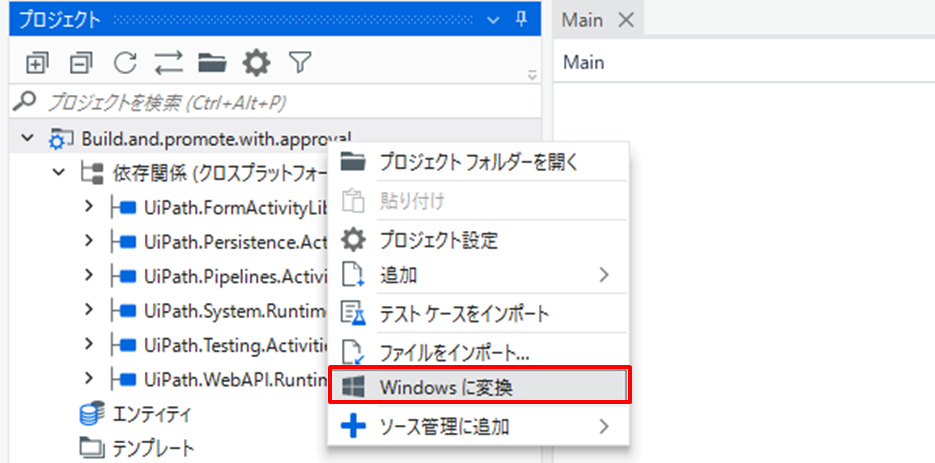This screenshot has height=463, width=935.
Task: Click the Windows logo icon in menu
Action: coord(352,388)
